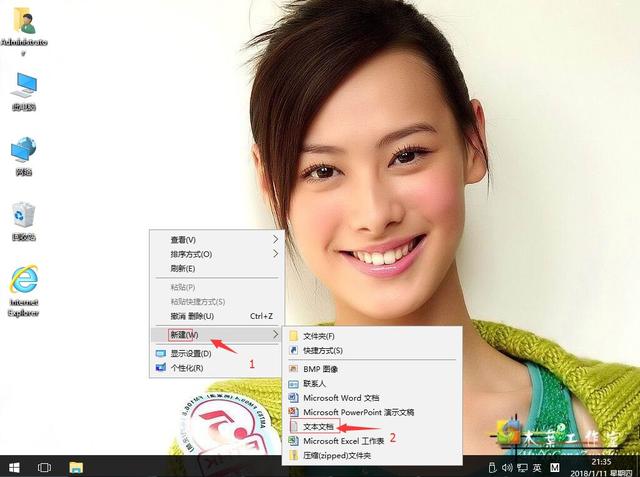Click the taskbar clock showing 21:35

tap(603, 466)
